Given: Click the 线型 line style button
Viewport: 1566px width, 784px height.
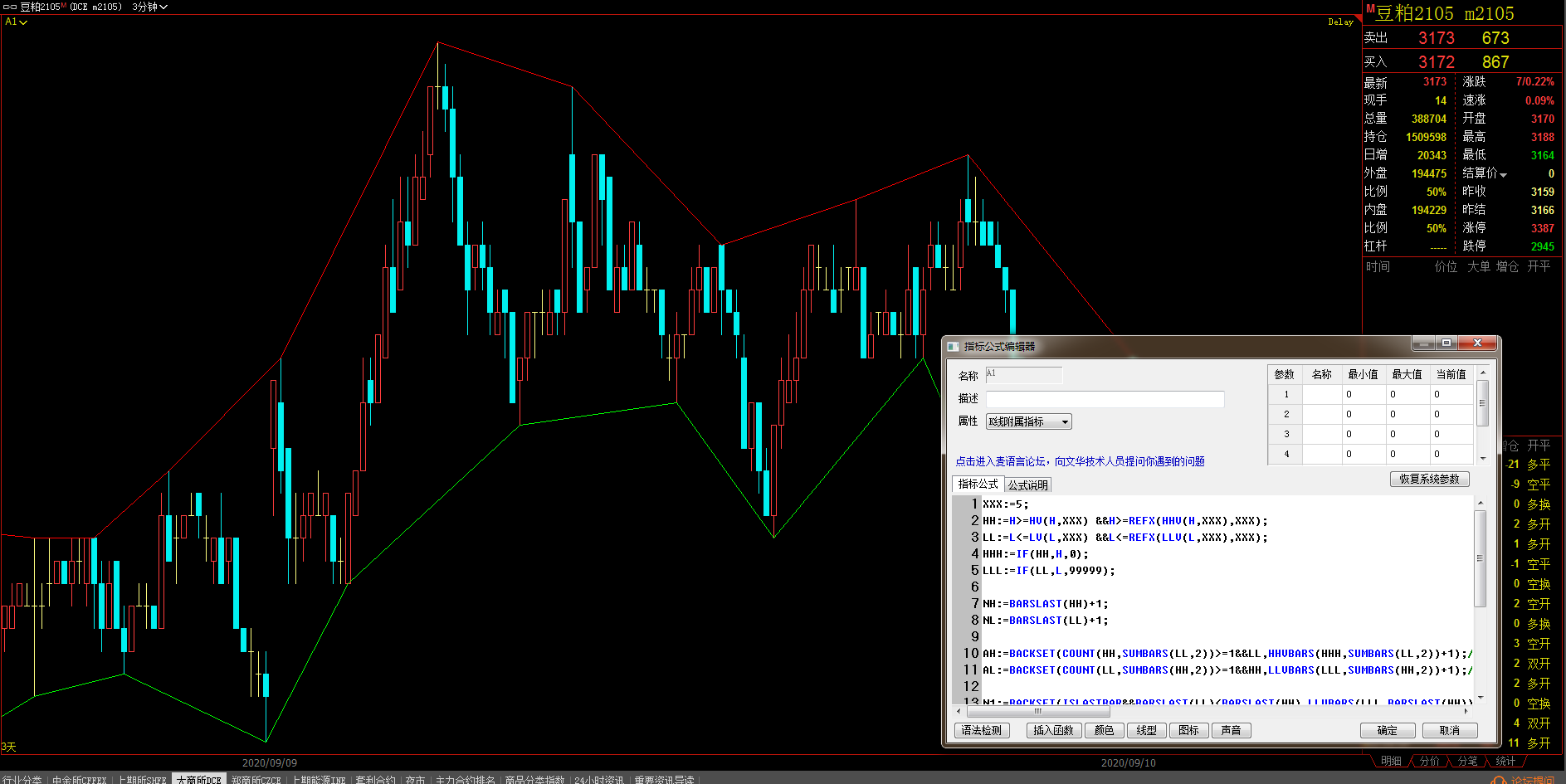Looking at the screenshot, I should point(1146,730).
